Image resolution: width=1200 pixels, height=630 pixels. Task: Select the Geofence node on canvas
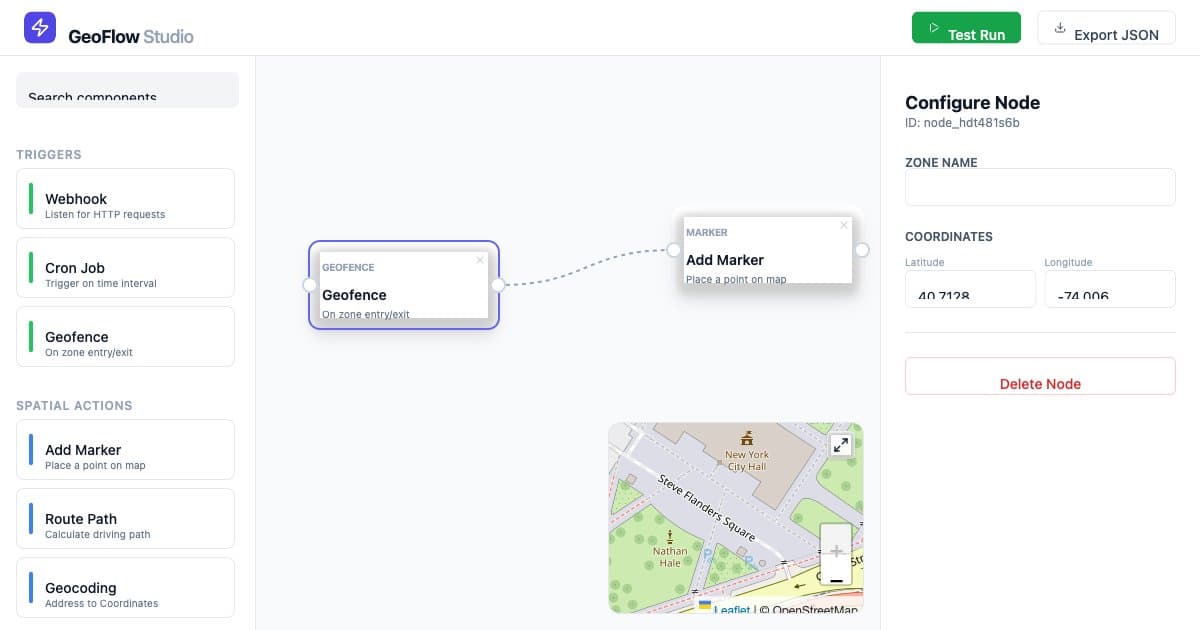click(x=403, y=285)
